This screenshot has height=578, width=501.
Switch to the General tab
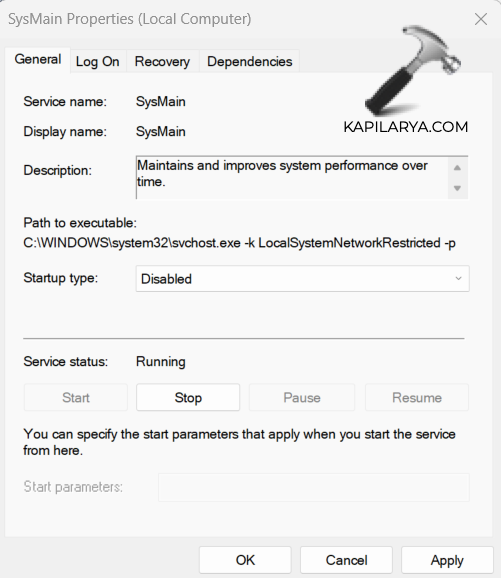pyautogui.click(x=38, y=60)
